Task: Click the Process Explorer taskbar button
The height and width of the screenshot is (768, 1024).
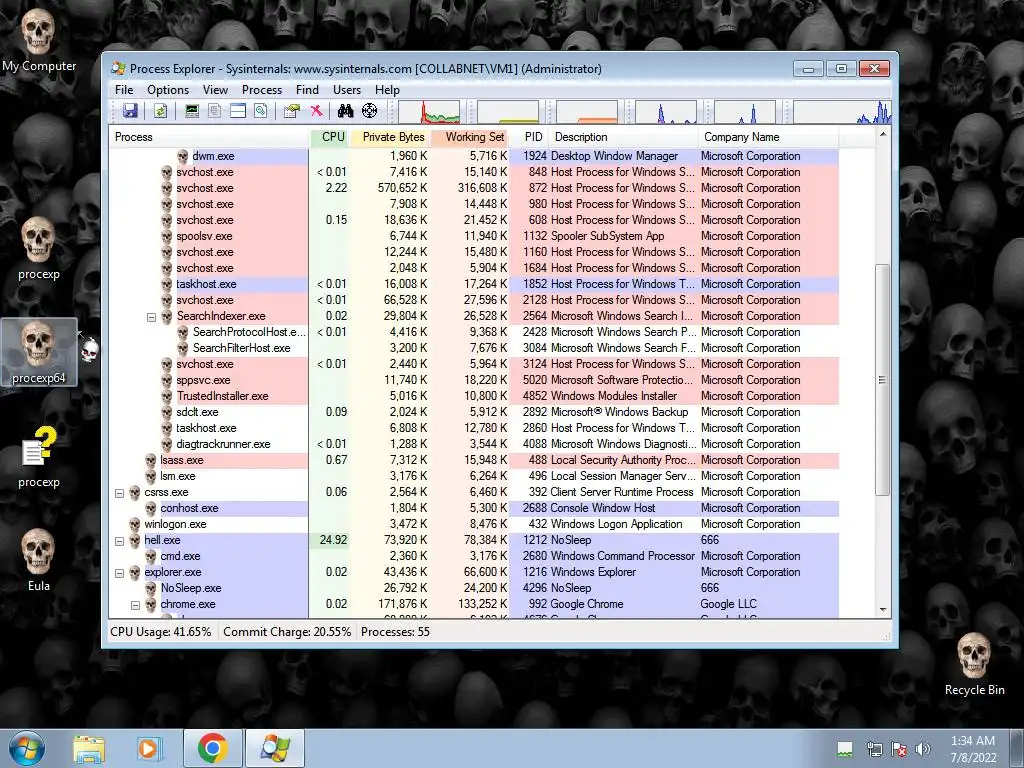Action: coord(274,748)
